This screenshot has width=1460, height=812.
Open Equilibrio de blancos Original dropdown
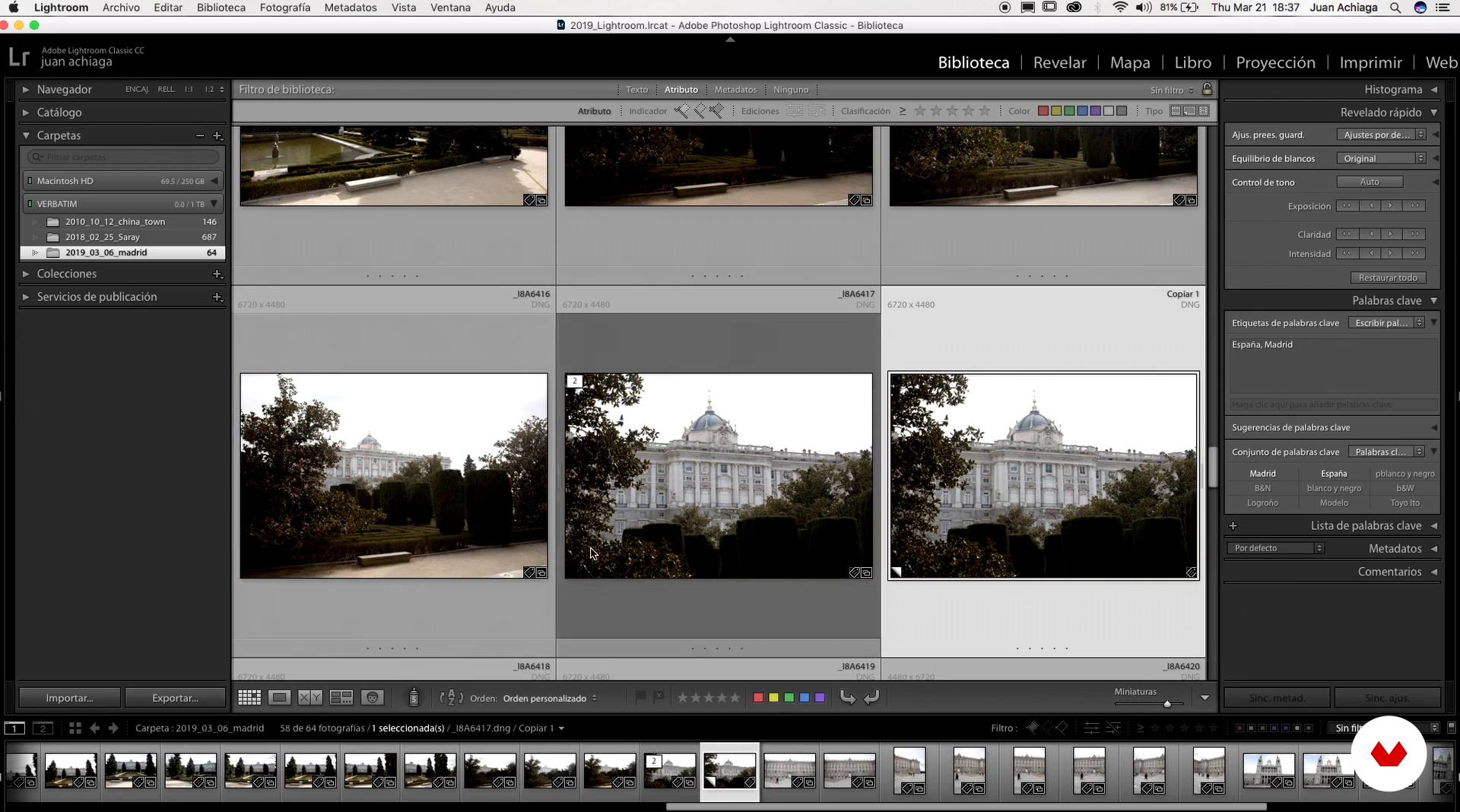pyautogui.click(x=1381, y=158)
